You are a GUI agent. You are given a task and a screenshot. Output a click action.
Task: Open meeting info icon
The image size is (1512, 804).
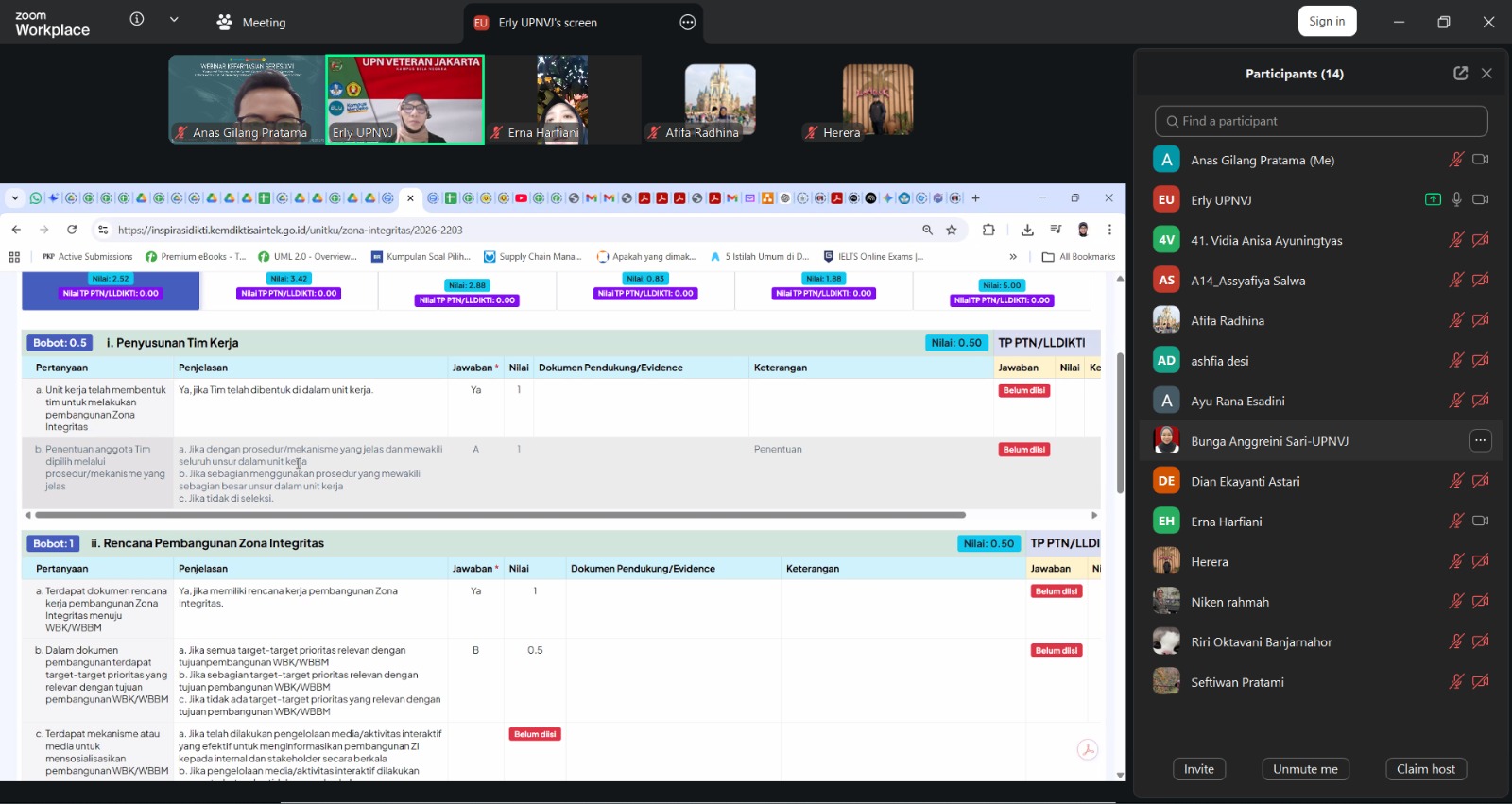[x=137, y=20]
